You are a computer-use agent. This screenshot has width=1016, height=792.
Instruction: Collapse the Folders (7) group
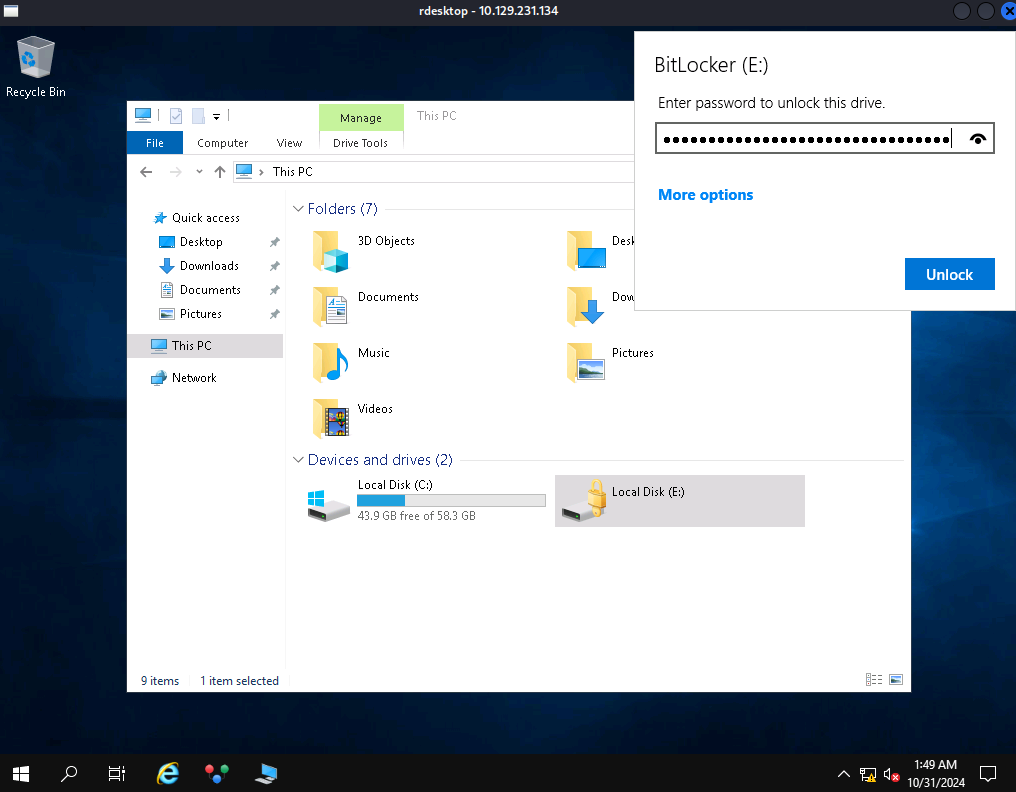click(x=298, y=209)
